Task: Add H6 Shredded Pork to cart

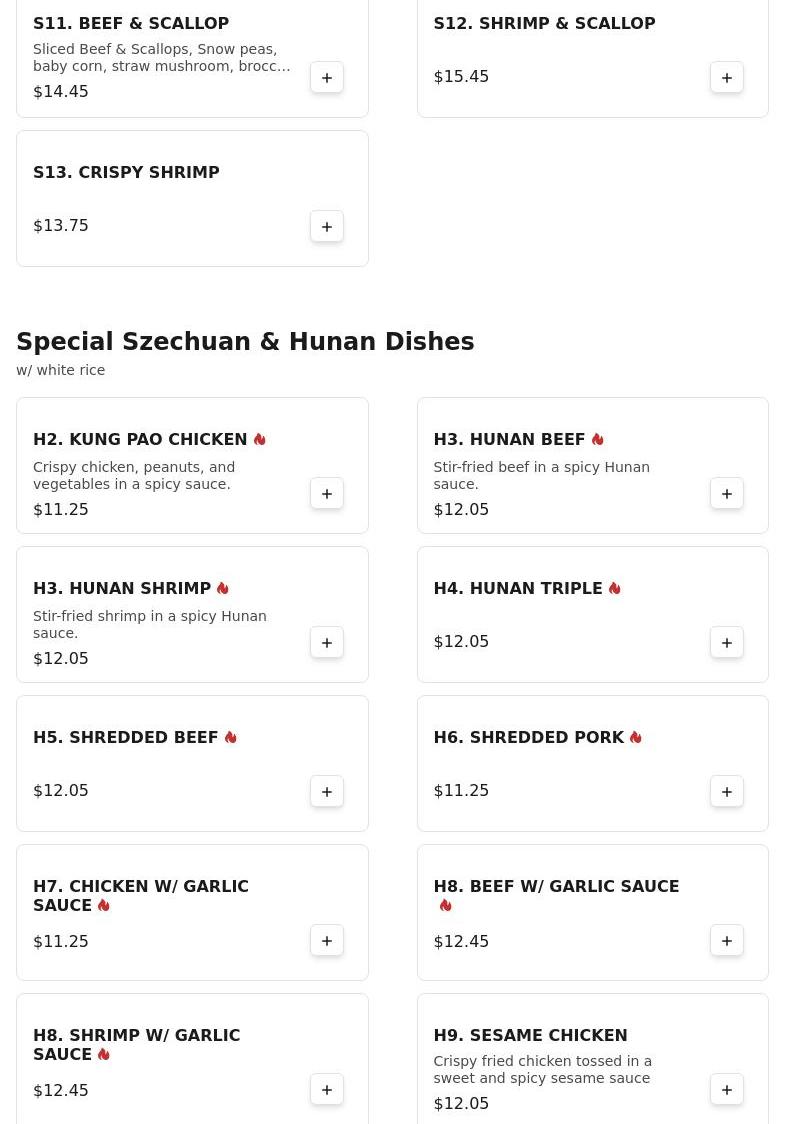Action: click(727, 792)
